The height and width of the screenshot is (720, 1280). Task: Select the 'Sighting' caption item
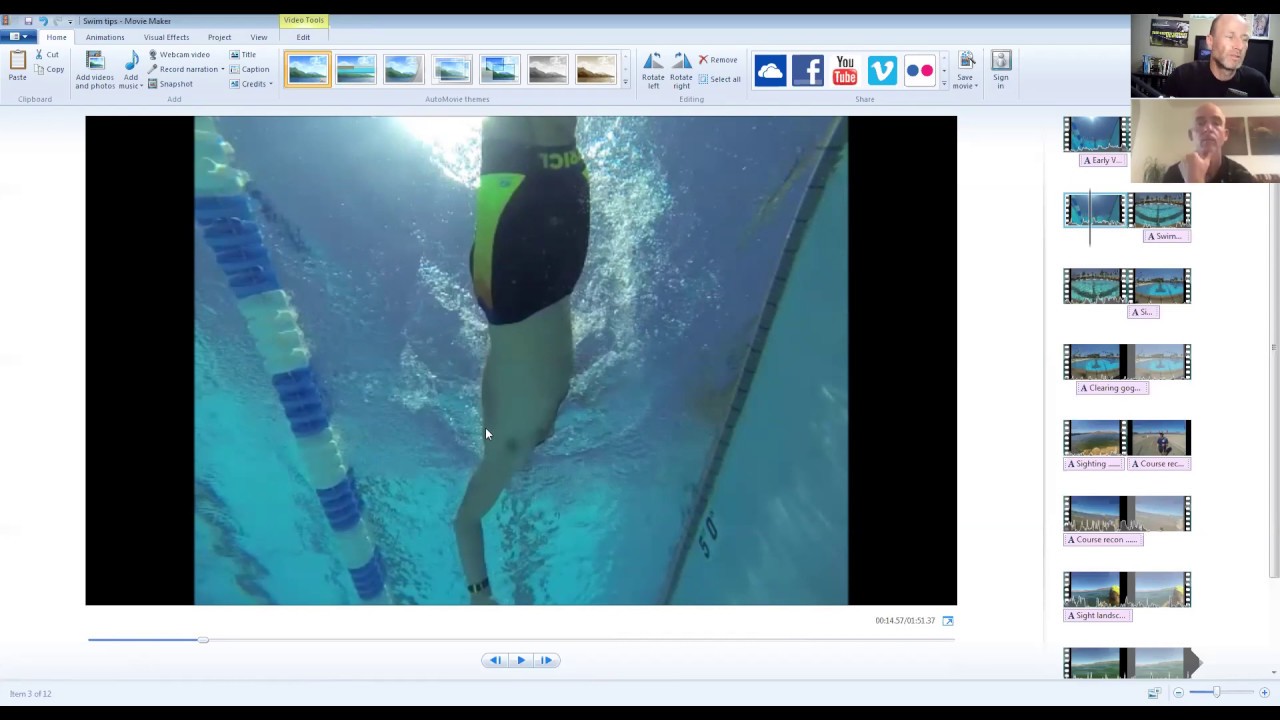pos(1094,464)
